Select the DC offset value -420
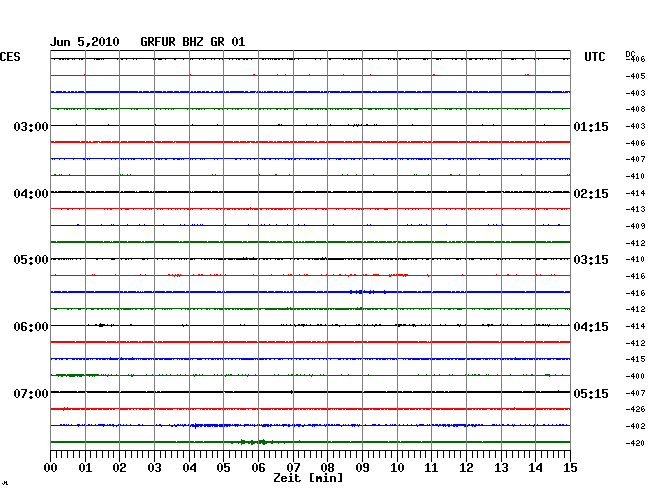The height and width of the screenshot is (494, 650). click(x=635, y=443)
